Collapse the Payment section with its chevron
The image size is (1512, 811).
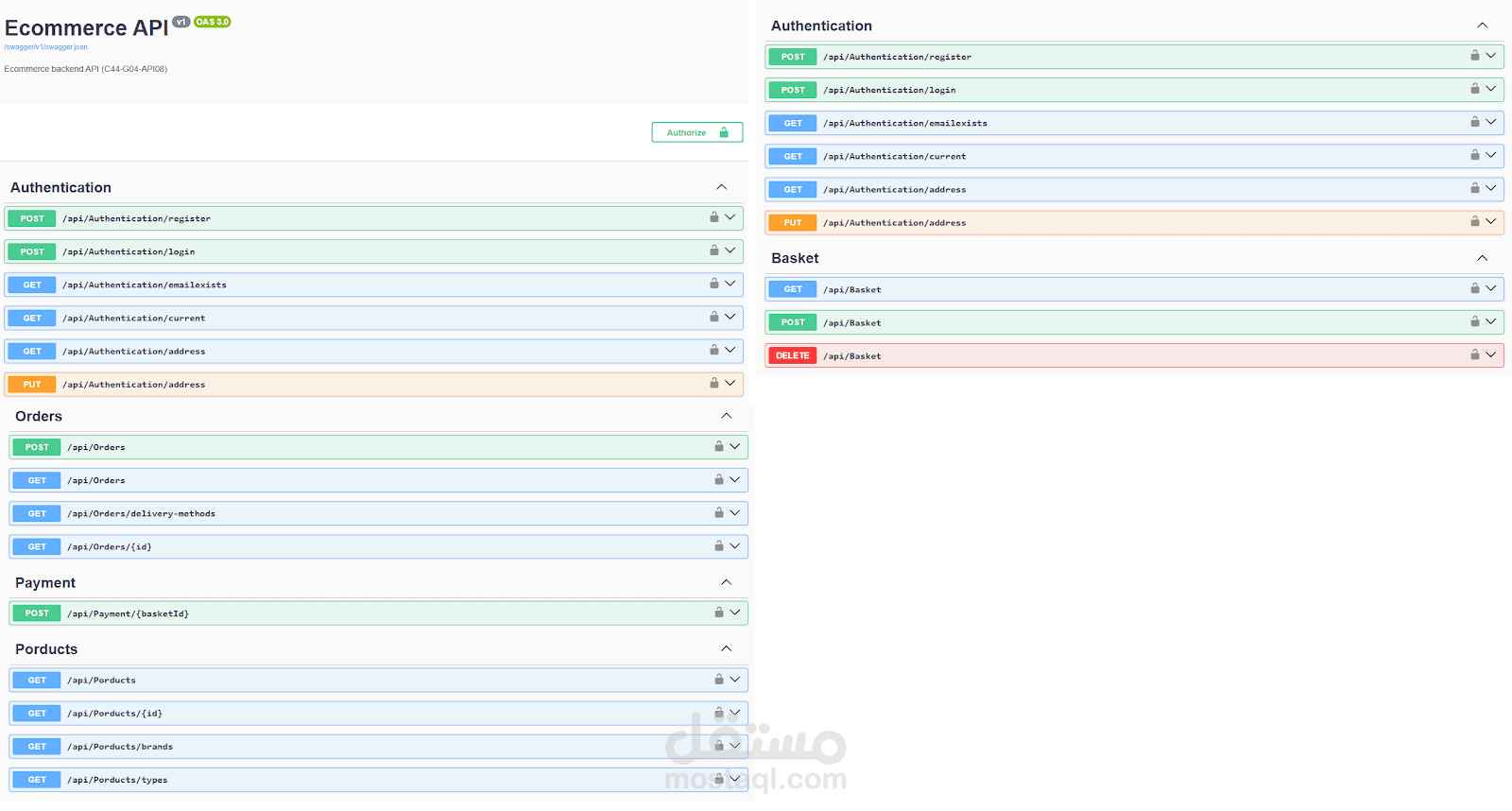click(726, 582)
